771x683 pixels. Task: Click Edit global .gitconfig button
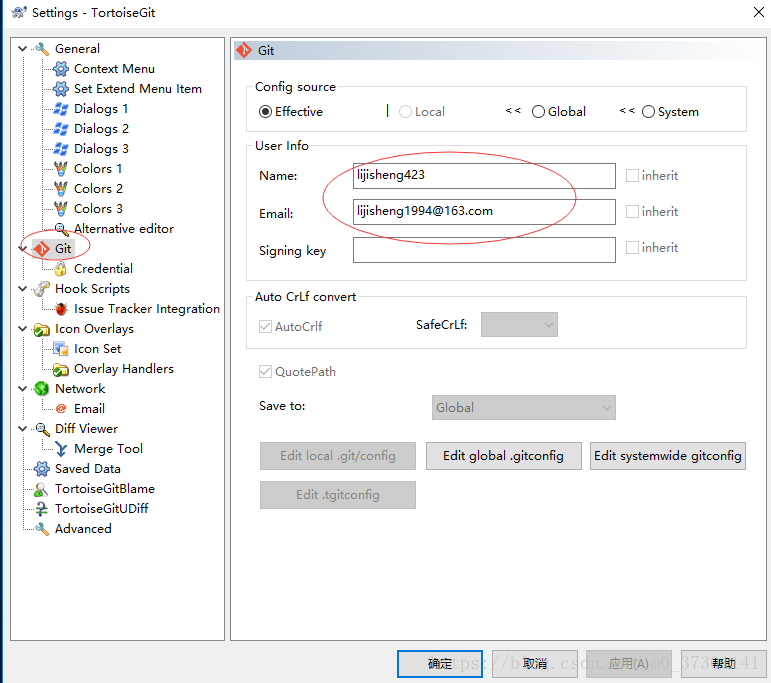pyautogui.click(x=504, y=456)
